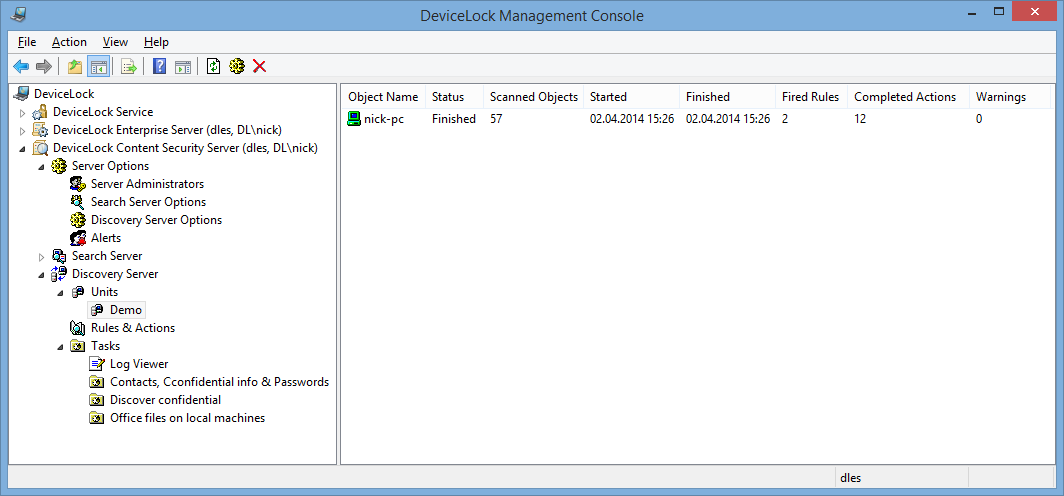Click the gray Forward arrow toolbar button

coord(43,66)
